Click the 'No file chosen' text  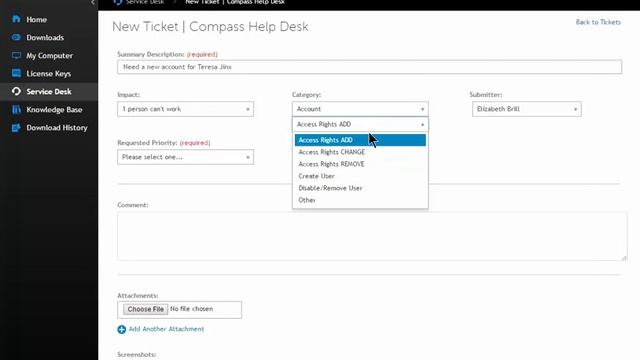[191, 309]
